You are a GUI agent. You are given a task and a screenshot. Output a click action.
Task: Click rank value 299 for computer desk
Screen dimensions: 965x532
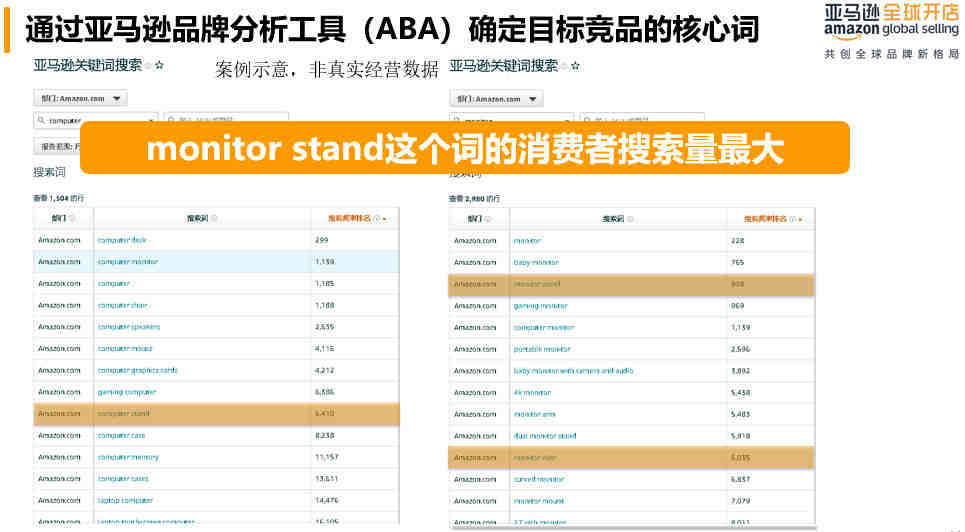(321, 240)
